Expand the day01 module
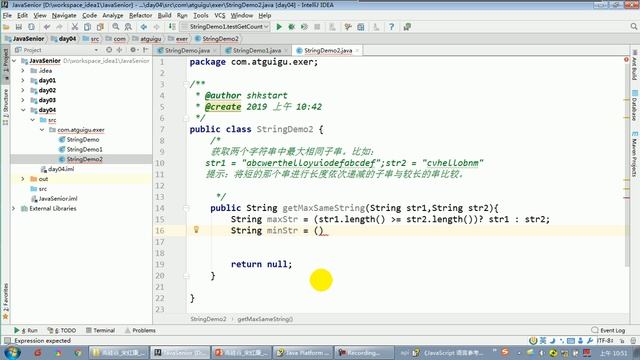Image resolution: width=640 pixels, height=360 pixels. (23, 80)
